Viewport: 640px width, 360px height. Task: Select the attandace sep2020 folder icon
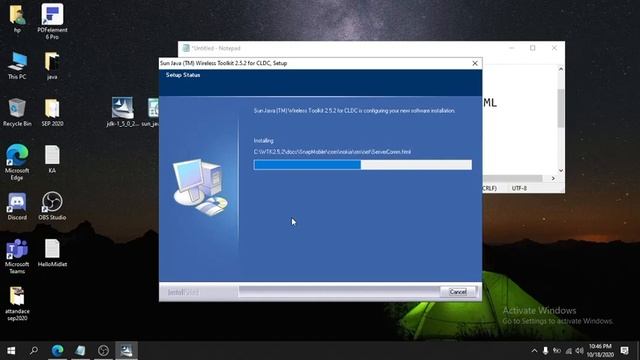[x=17, y=304]
